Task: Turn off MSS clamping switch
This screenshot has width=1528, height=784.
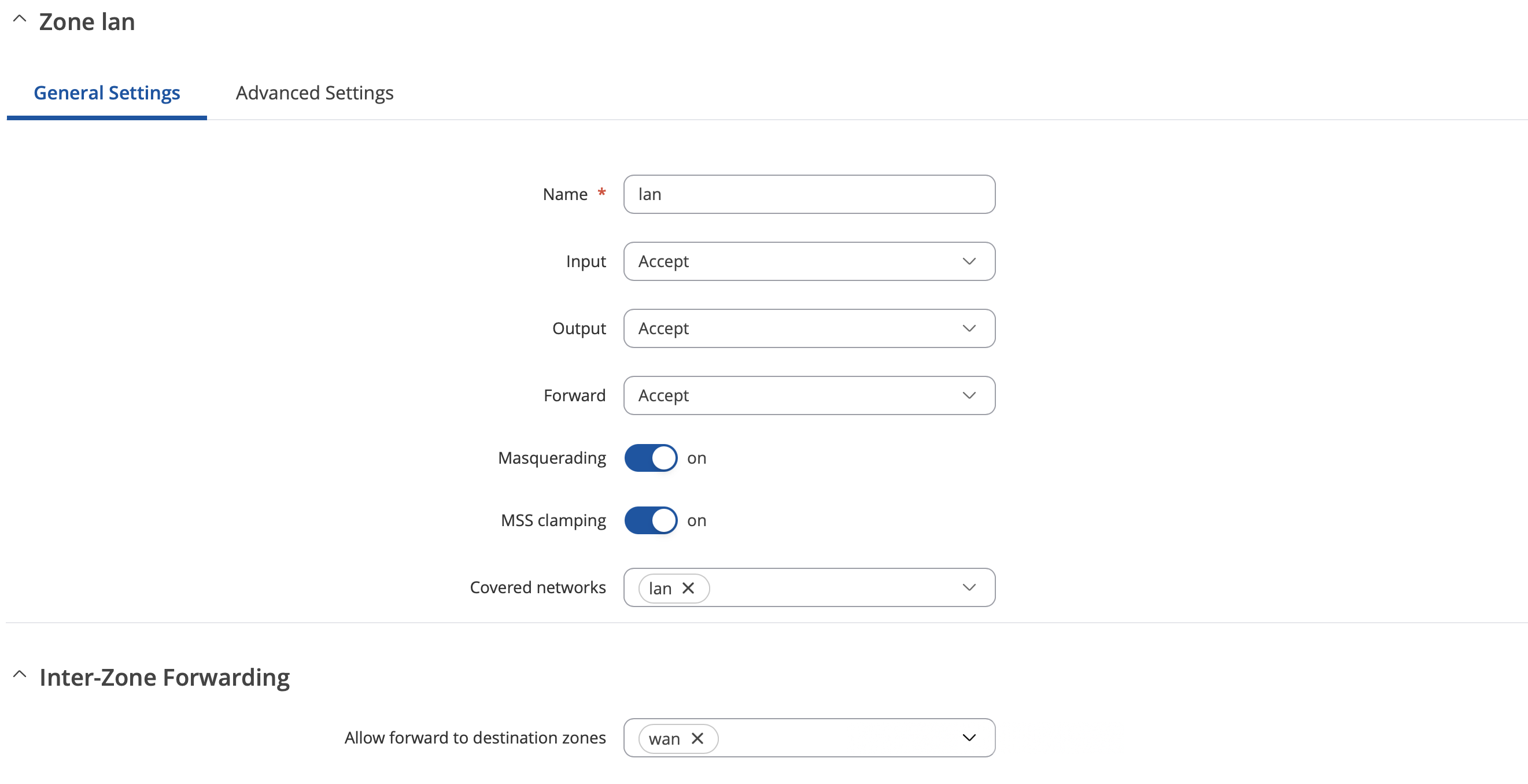Action: coord(651,520)
